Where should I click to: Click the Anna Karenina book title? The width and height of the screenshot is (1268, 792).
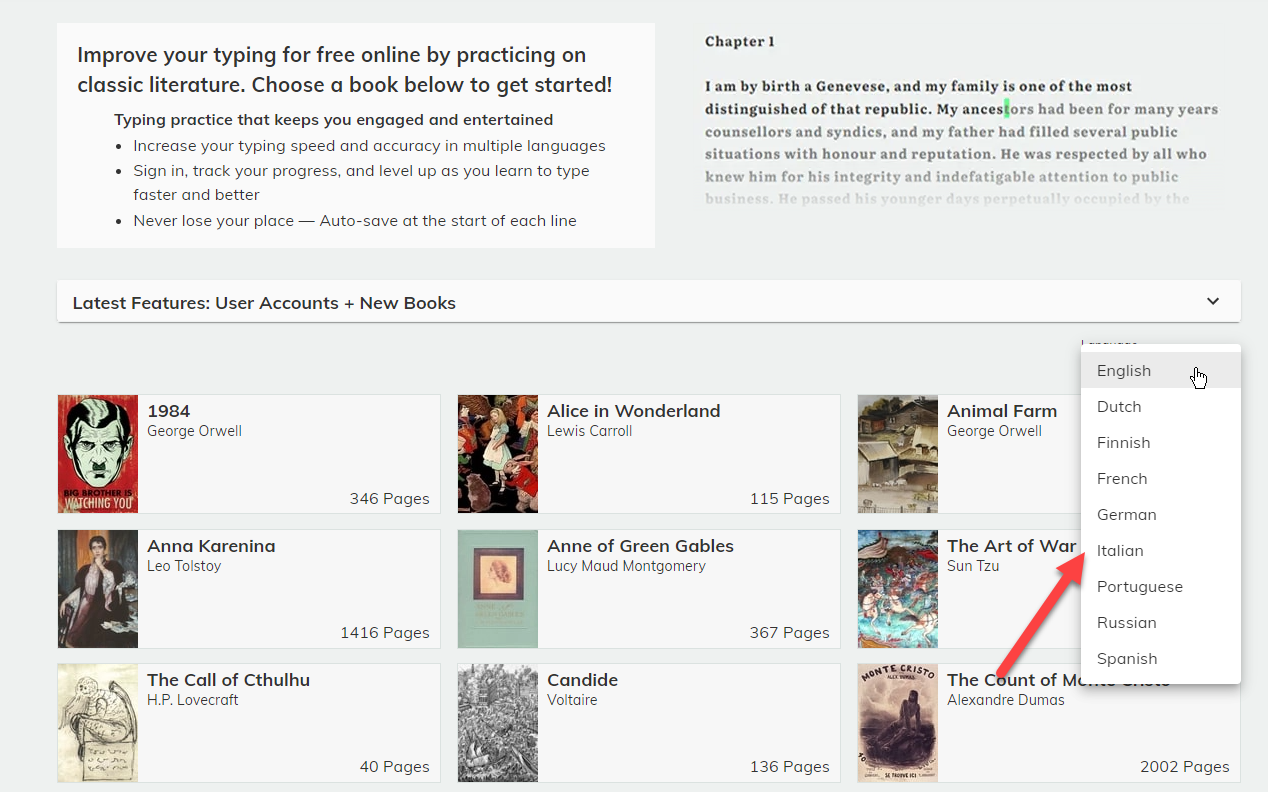pos(211,546)
